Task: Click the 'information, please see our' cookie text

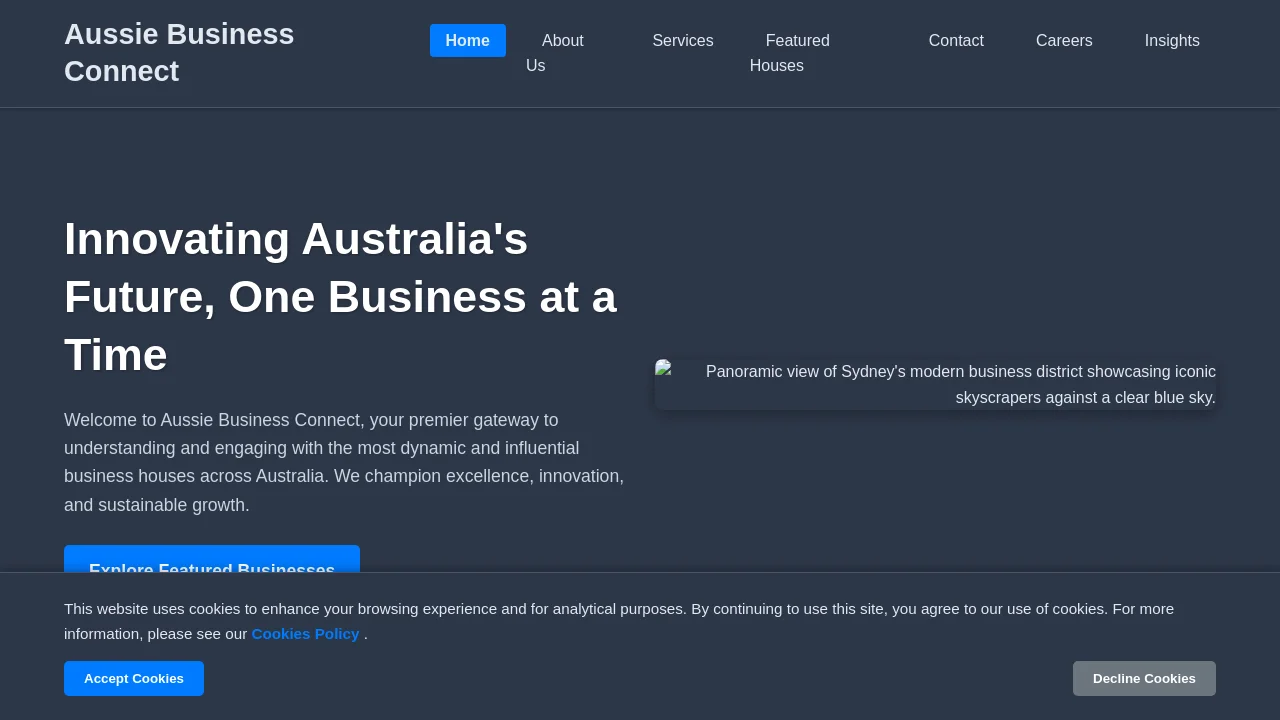Action: pos(155,634)
